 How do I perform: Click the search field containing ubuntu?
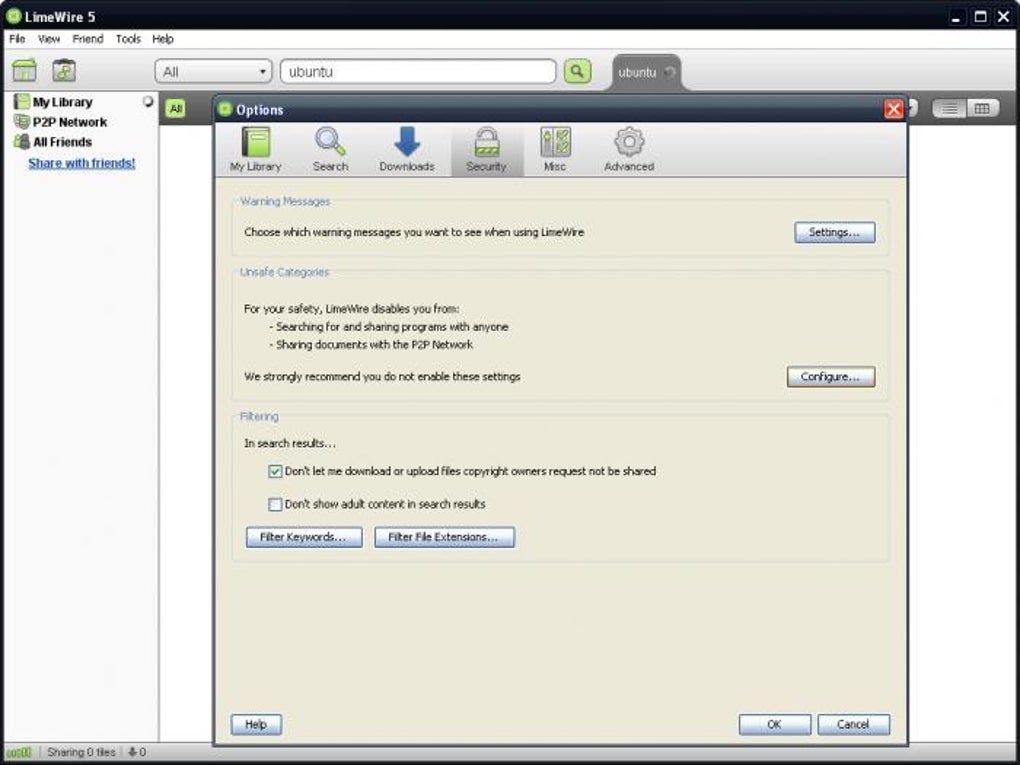click(x=418, y=72)
